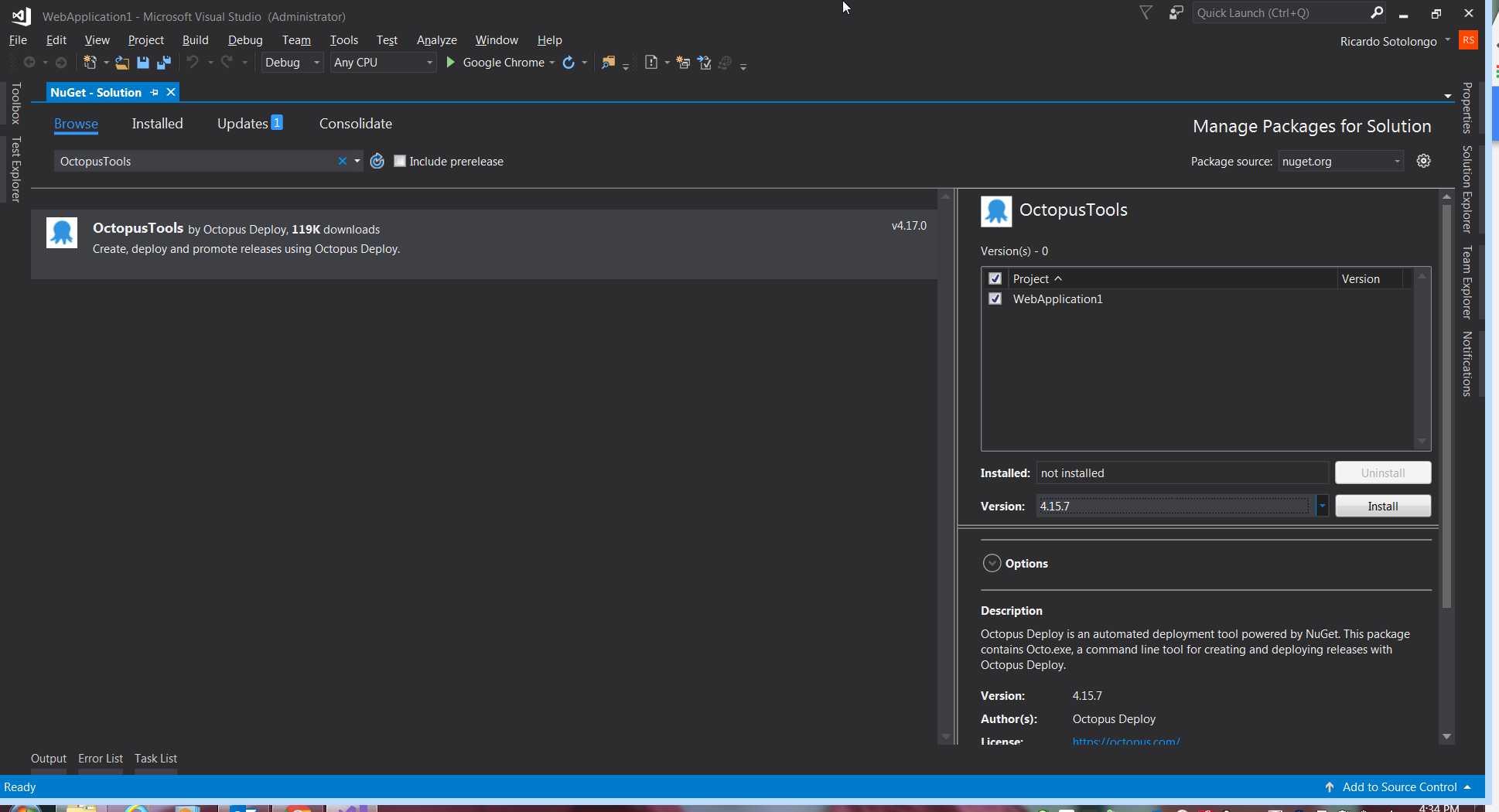Click the Undo arrow icon
This screenshot has width=1499, height=812.
tap(193, 62)
